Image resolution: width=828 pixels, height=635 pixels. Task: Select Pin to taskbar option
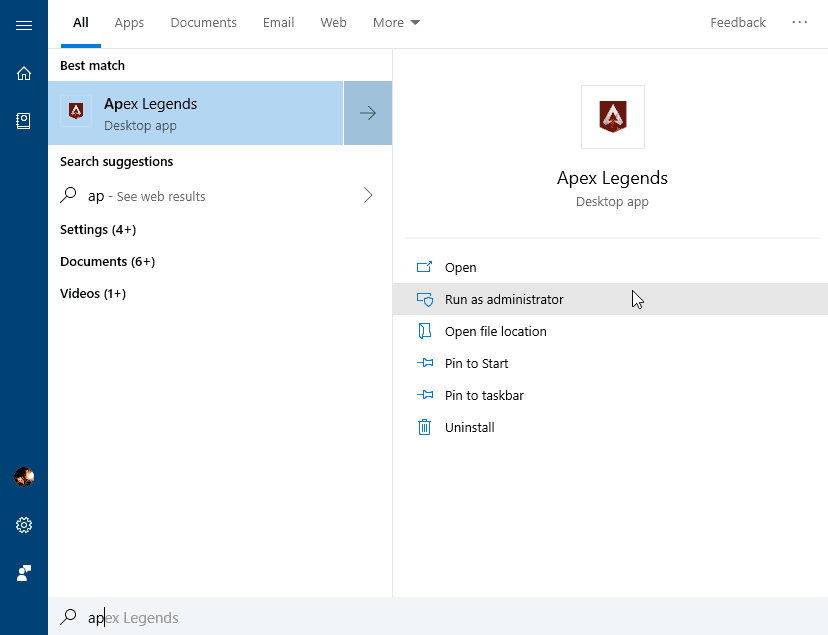pos(484,395)
